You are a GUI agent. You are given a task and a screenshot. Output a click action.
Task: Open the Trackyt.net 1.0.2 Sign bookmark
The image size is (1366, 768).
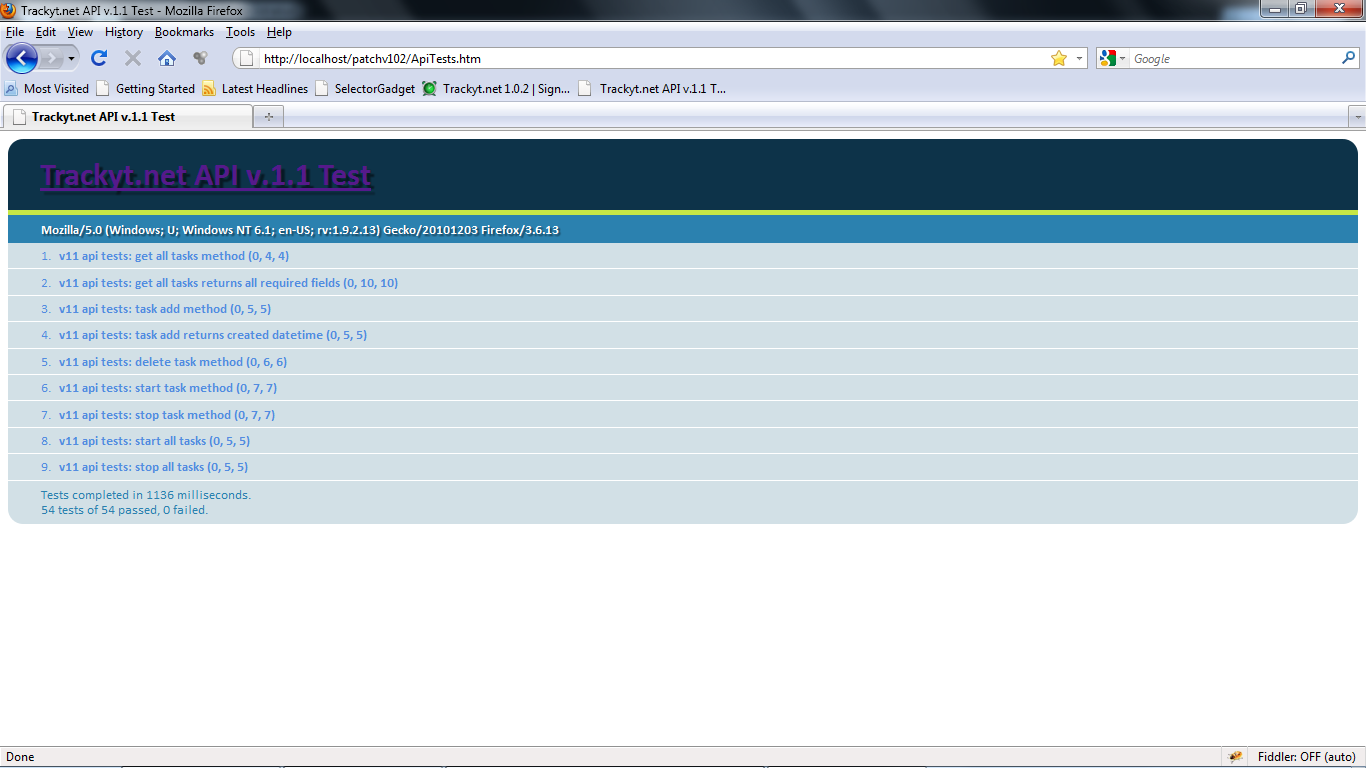pyautogui.click(x=496, y=88)
